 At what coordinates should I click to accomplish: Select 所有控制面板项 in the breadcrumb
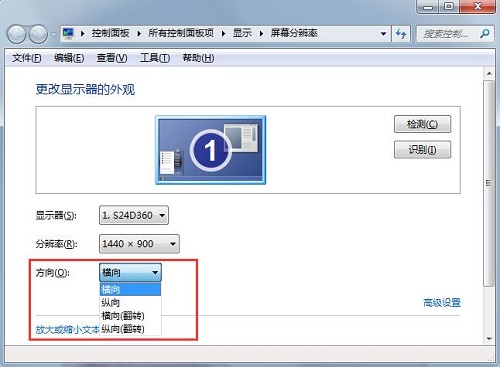click(181, 33)
